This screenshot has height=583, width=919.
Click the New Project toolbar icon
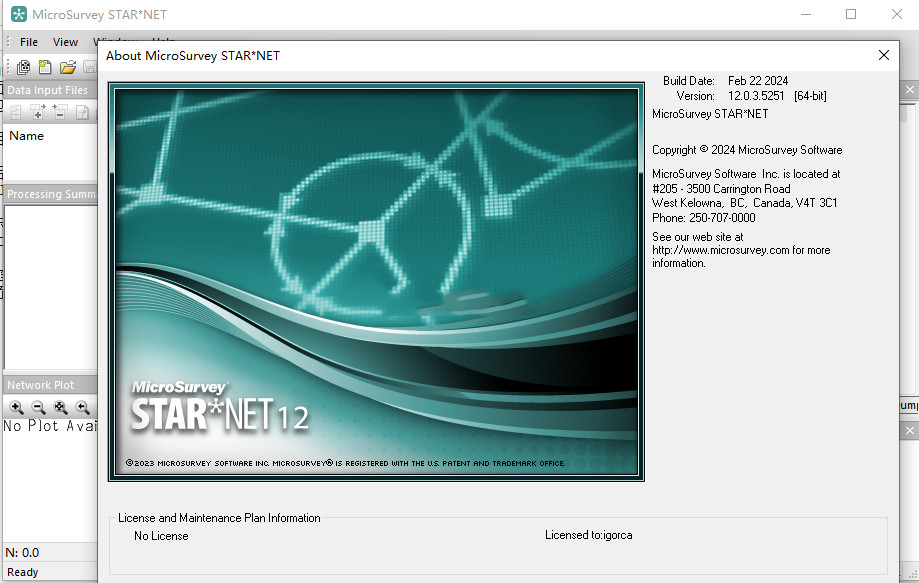tap(45, 67)
